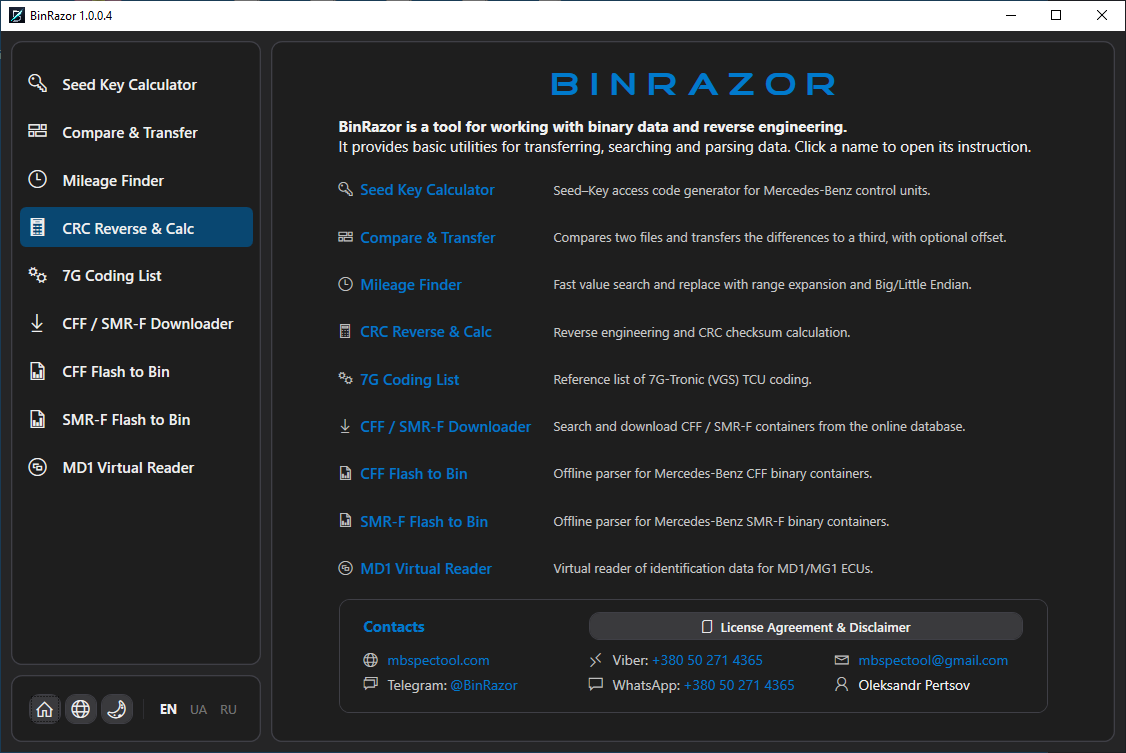Click download arrow icon beside CFF / SMR-F Downloader link
The image size is (1126, 753).
pyautogui.click(x=345, y=426)
